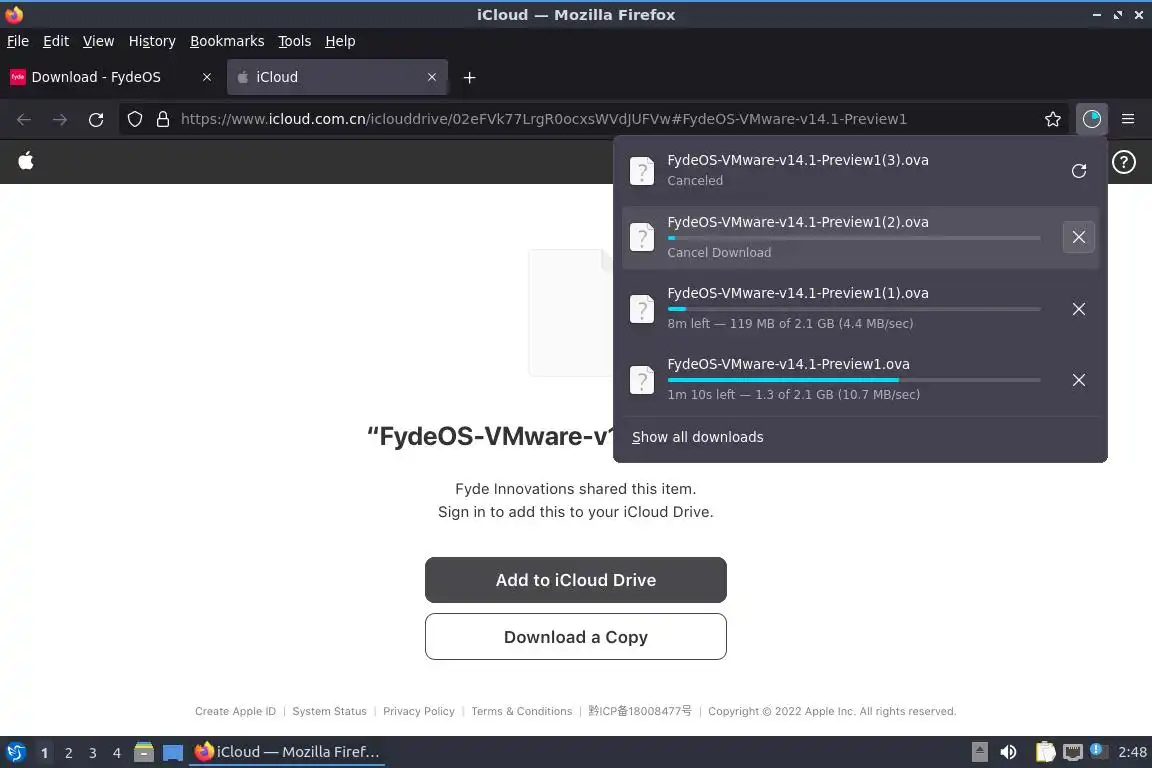Open System Status footer link
The height and width of the screenshot is (768, 1152).
329,711
